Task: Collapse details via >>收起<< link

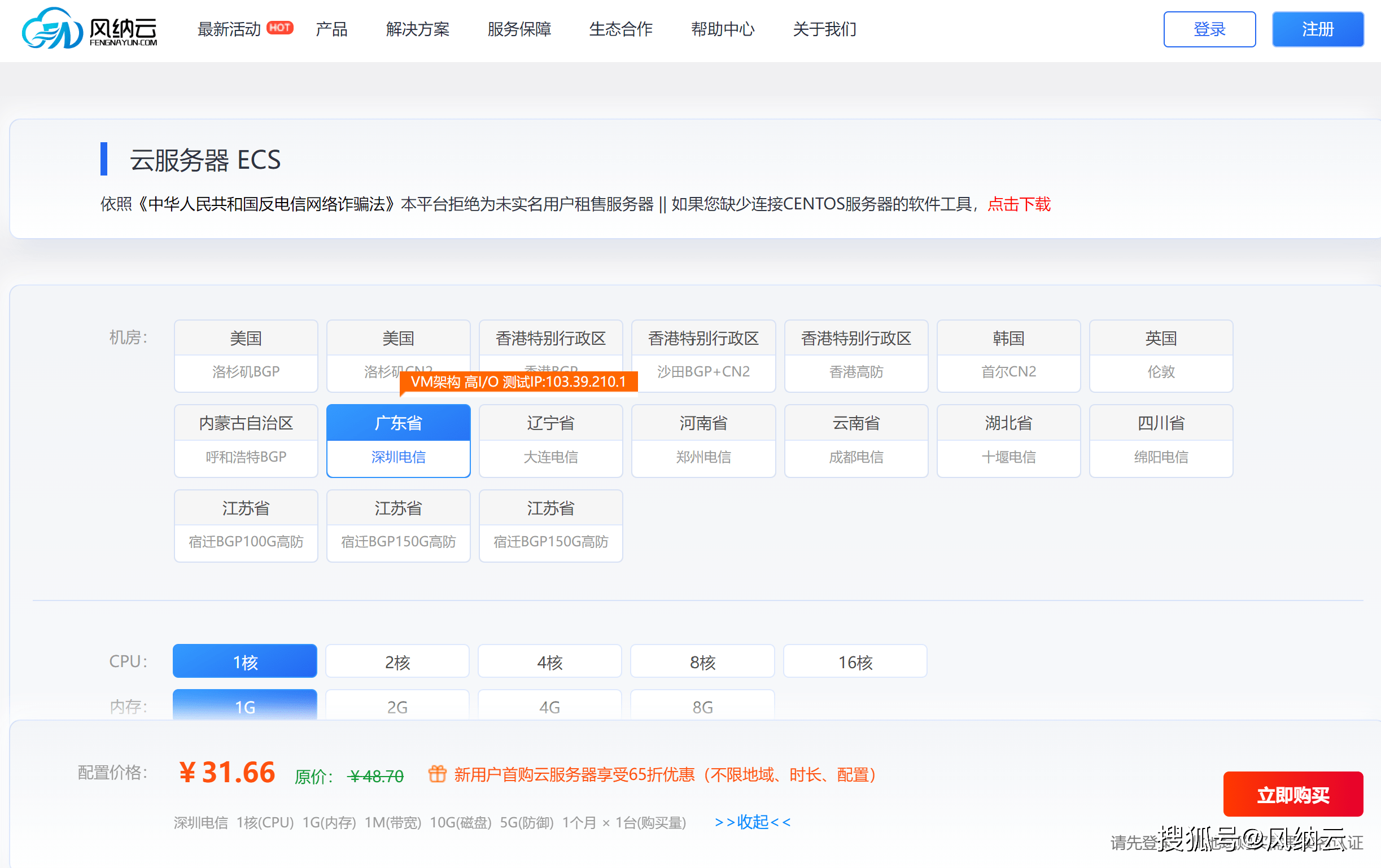Action: click(753, 822)
